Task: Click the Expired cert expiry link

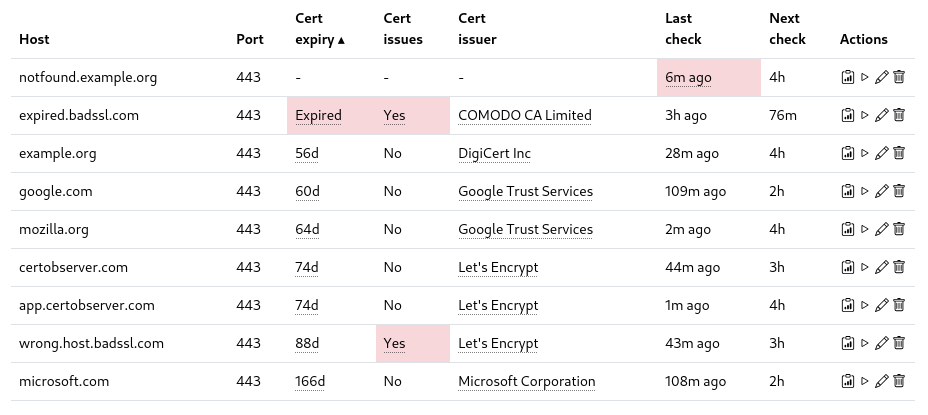Action: [x=318, y=115]
